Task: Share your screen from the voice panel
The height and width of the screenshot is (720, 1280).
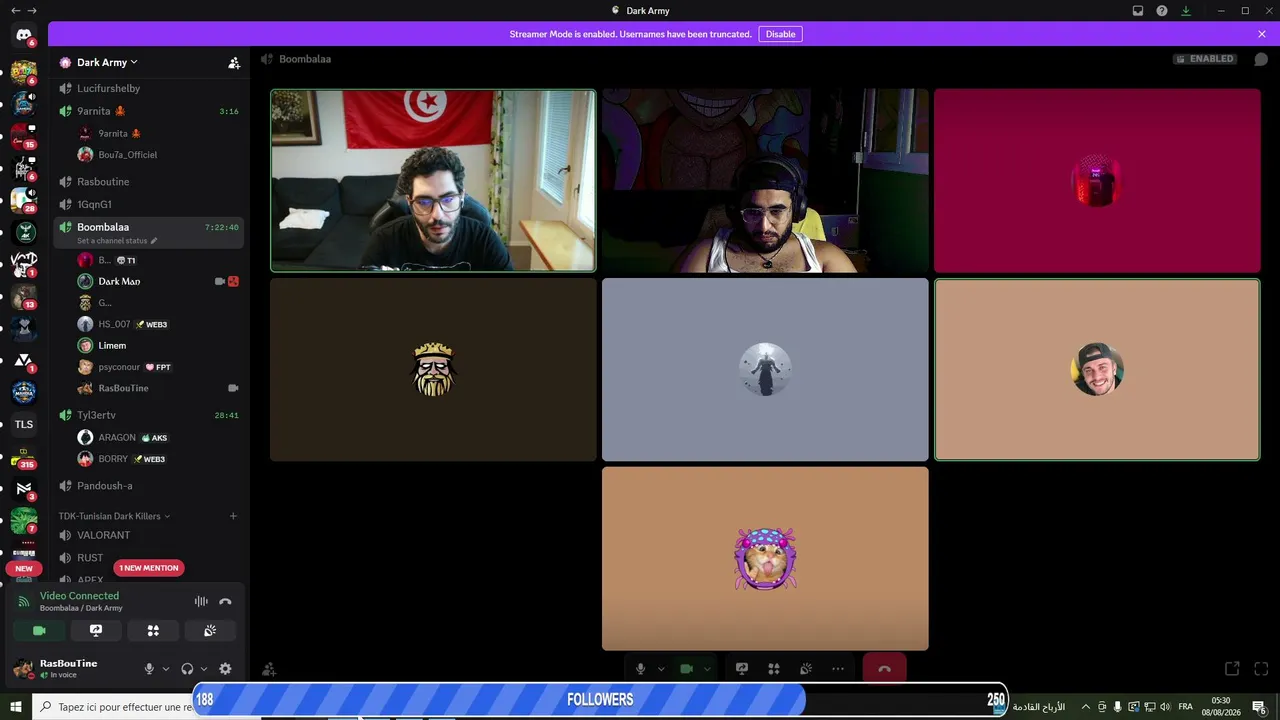Action: 96,631
